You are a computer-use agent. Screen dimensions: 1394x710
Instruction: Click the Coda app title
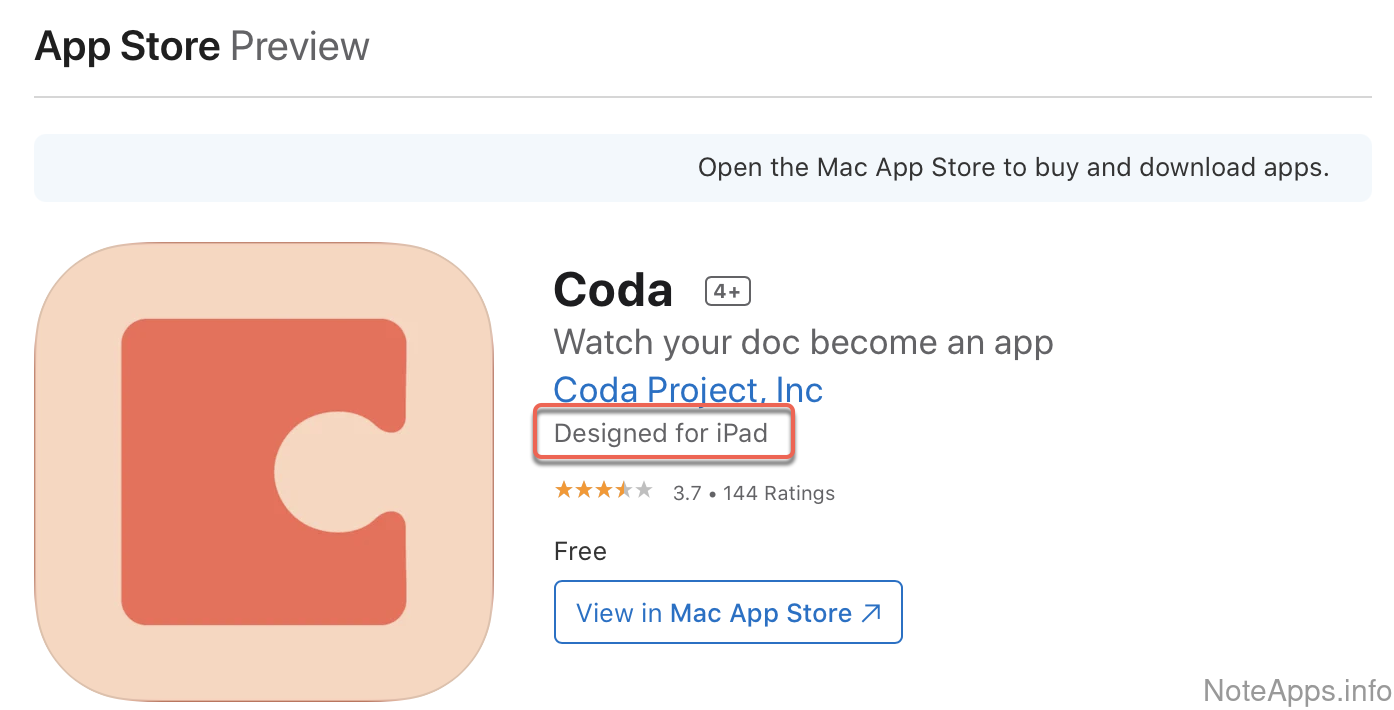[x=613, y=290]
